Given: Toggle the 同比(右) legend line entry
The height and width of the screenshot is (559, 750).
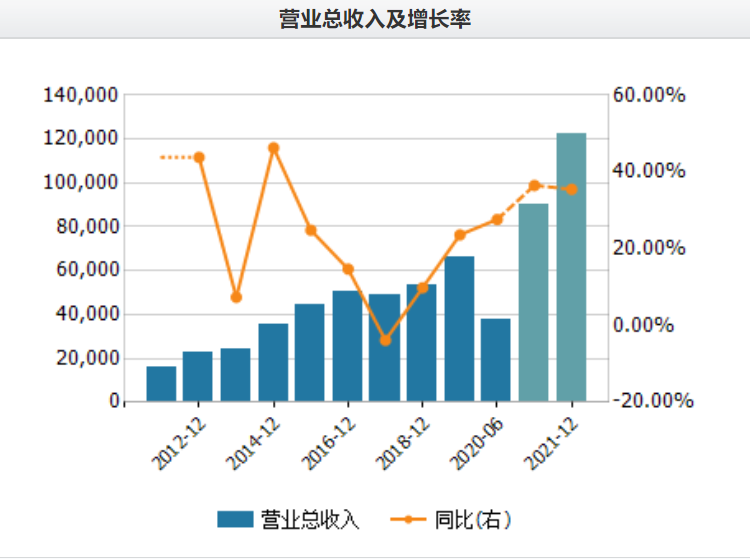Looking at the screenshot, I should (x=451, y=519).
